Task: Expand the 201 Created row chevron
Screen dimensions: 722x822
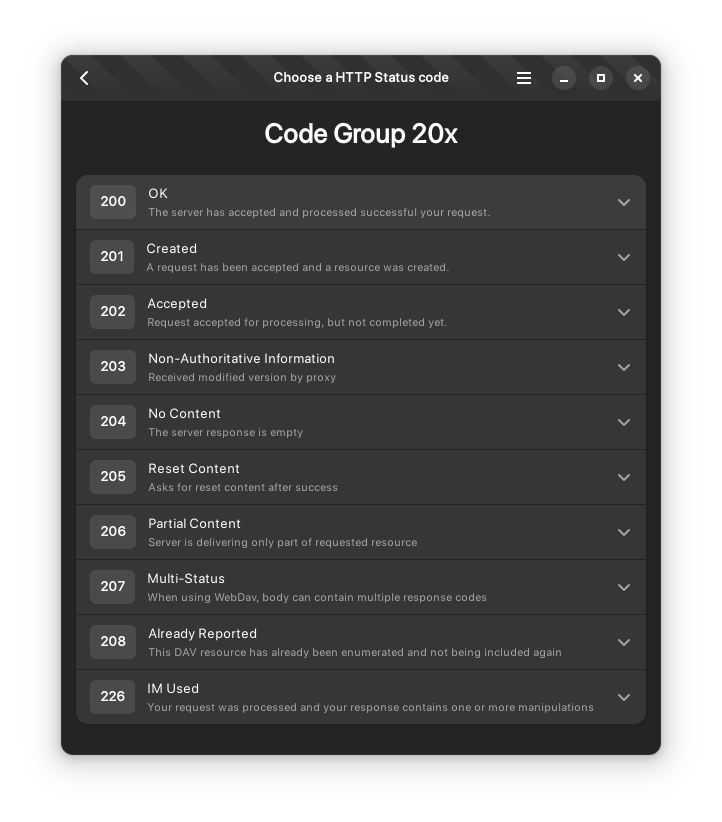Action: point(623,257)
